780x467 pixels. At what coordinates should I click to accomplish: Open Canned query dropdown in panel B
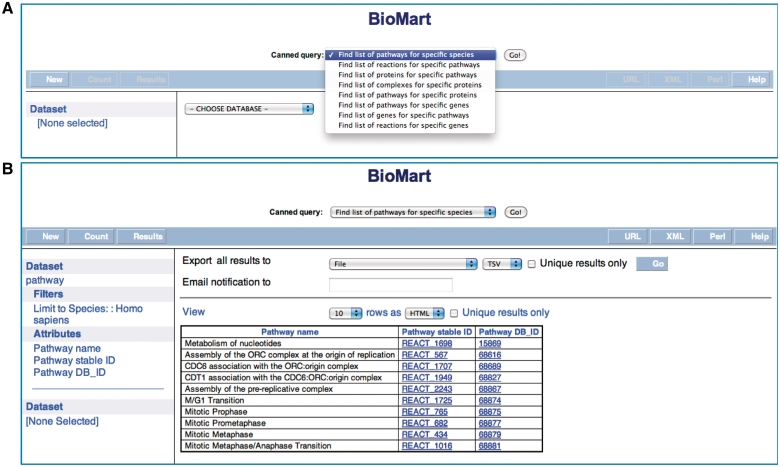pos(413,212)
